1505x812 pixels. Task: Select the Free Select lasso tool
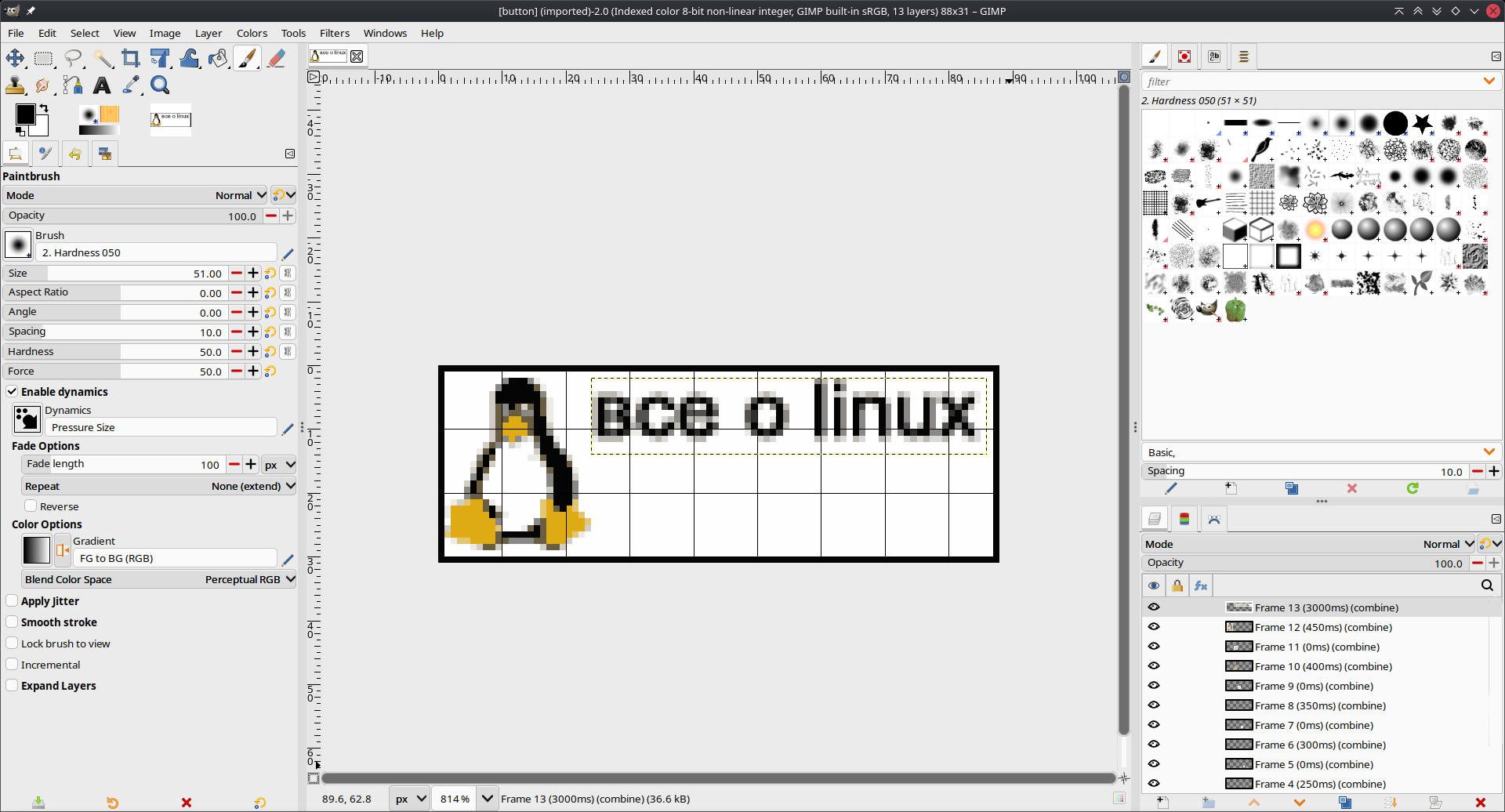click(73, 58)
